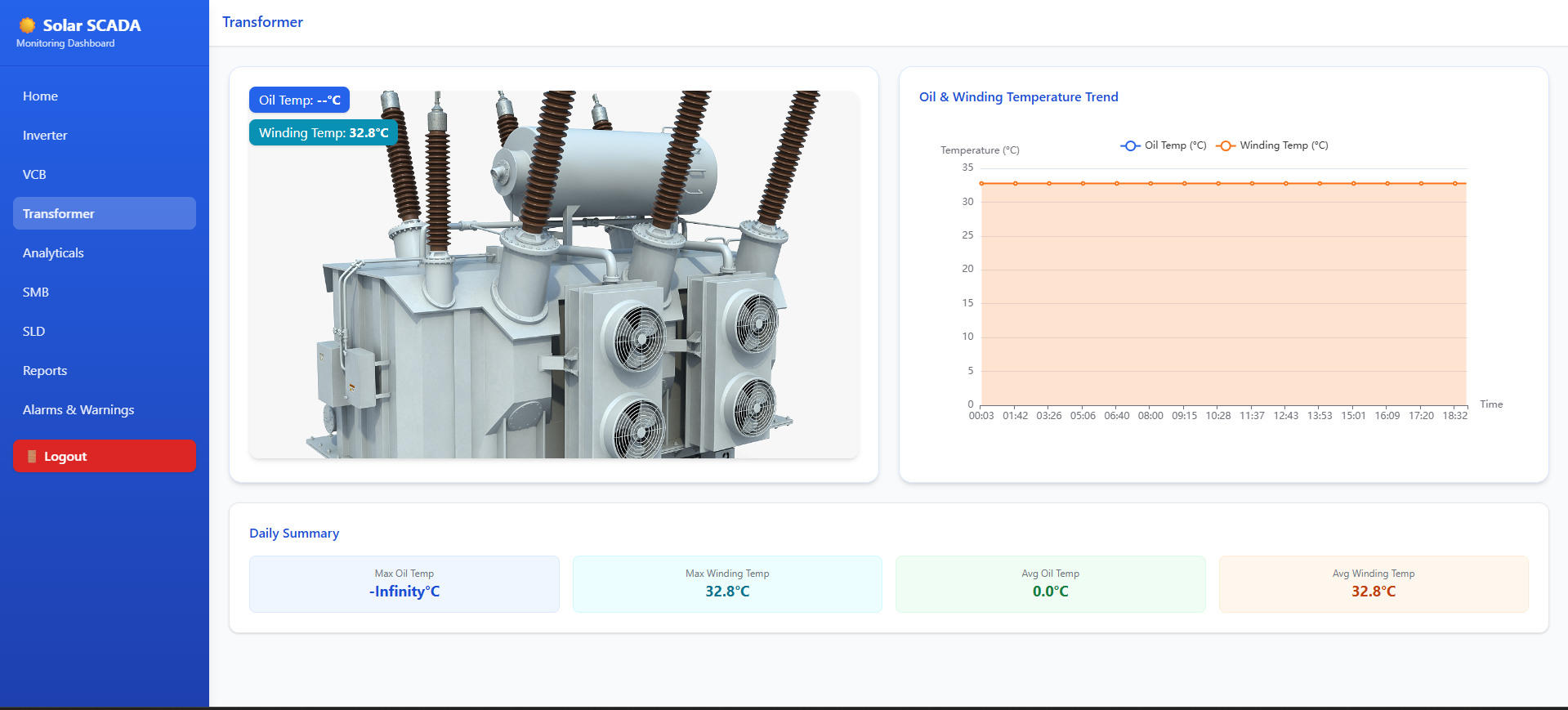Toggle Winding Temp series in chart legend
Image resolution: width=1568 pixels, height=710 pixels.
(x=1272, y=145)
